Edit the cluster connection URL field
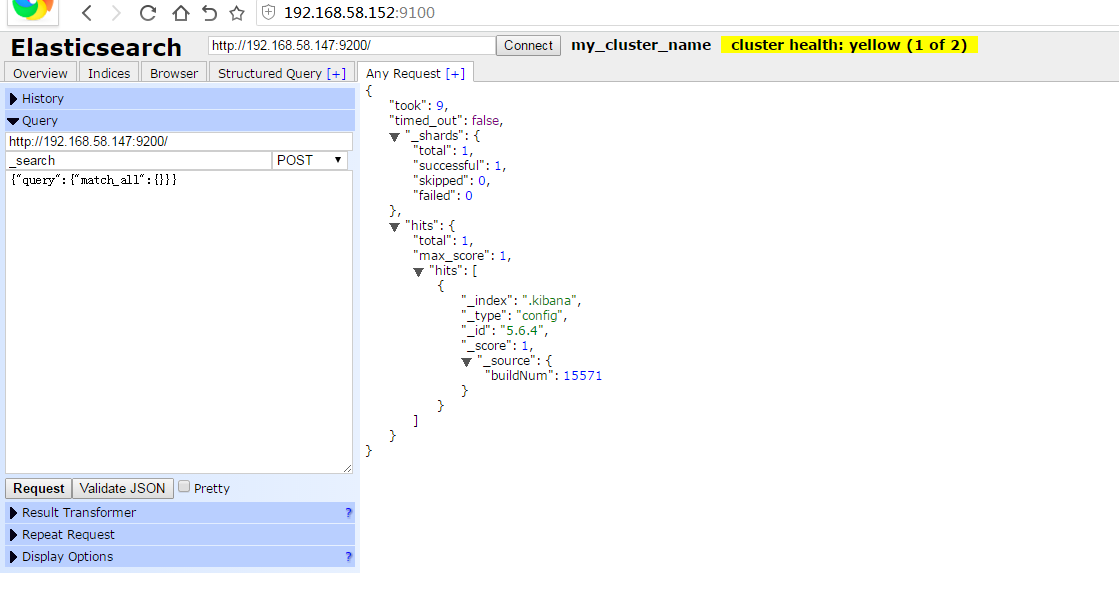This screenshot has height=607, width=1119. coord(352,46)
